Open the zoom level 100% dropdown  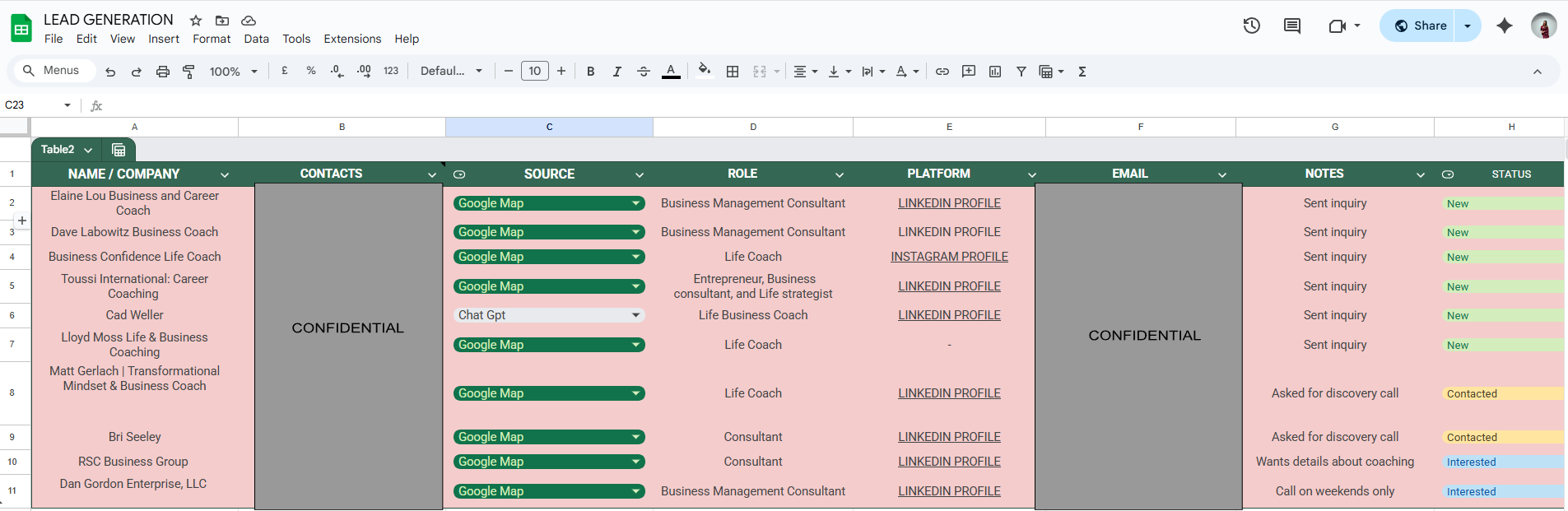point(233,72)
